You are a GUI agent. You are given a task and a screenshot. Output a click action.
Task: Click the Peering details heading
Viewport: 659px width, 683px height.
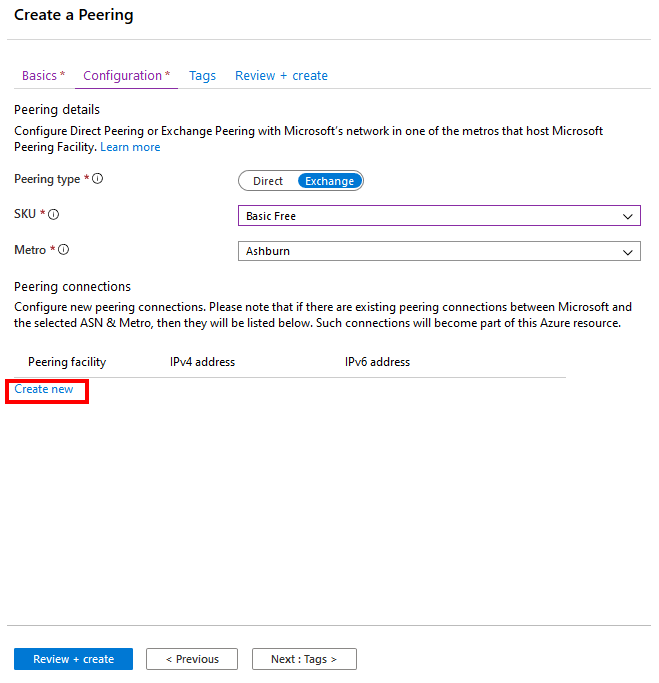click(x=57, y=110)
